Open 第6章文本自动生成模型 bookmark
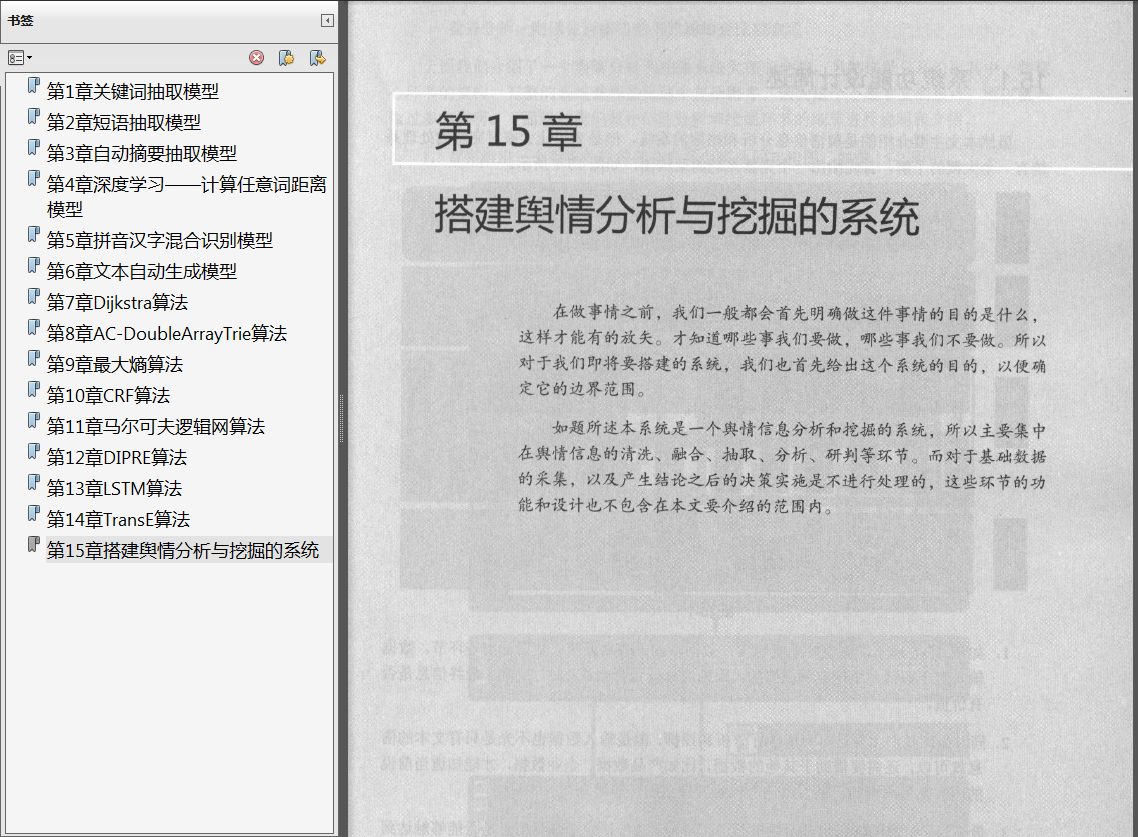Viewport: 1138px width, 837px height. 142,271
